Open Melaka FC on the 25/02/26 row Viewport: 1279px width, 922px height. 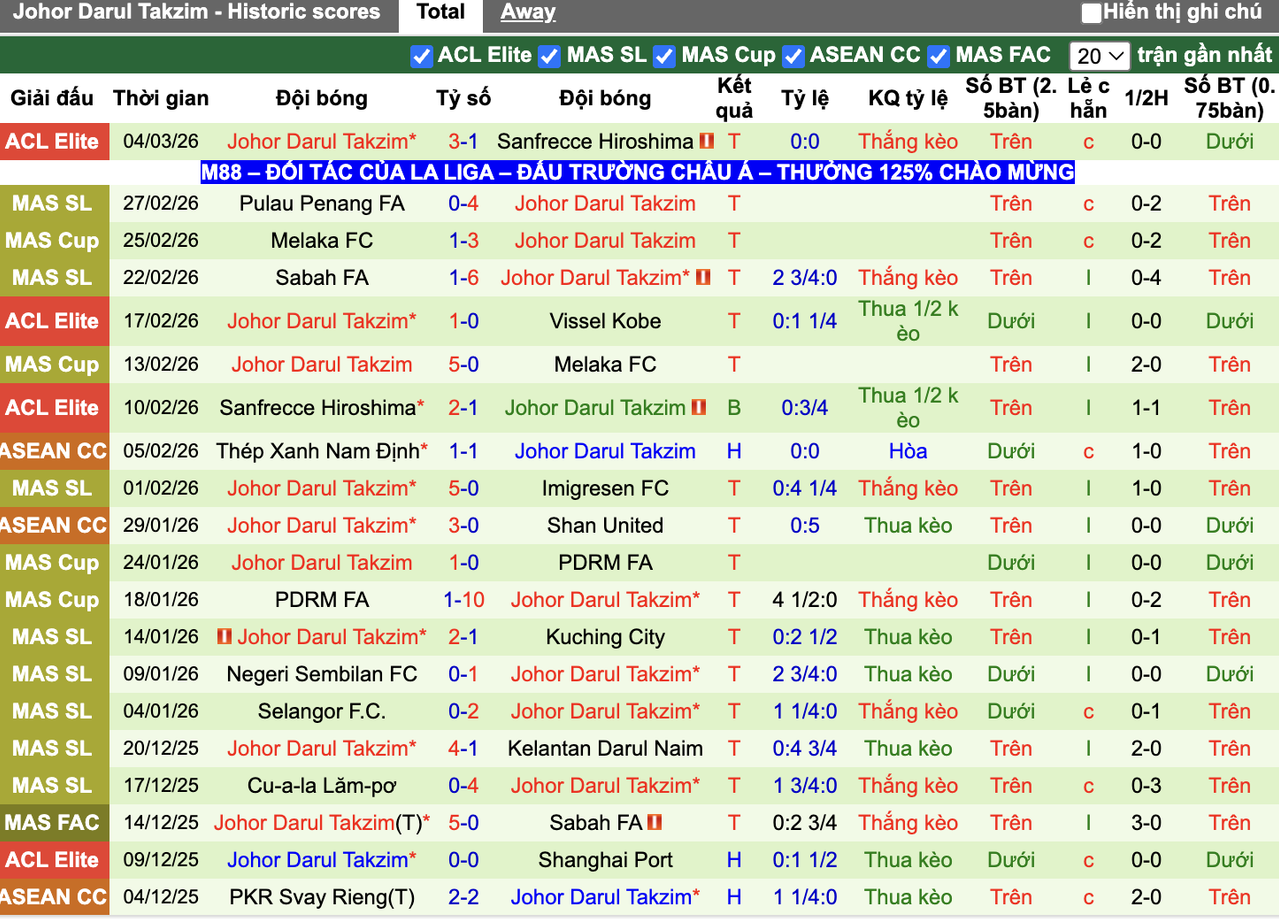coord(321,240)
